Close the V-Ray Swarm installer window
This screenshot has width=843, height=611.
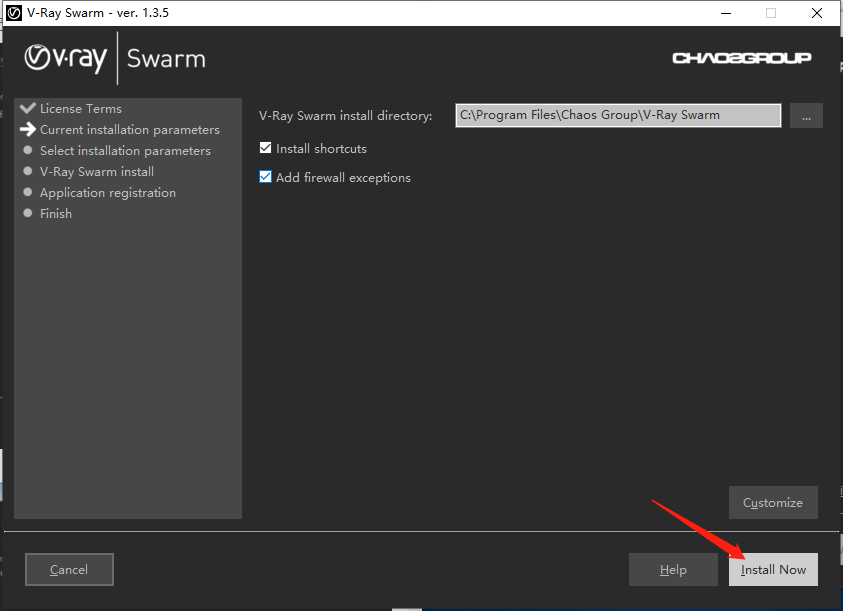[x=817, y=13]
